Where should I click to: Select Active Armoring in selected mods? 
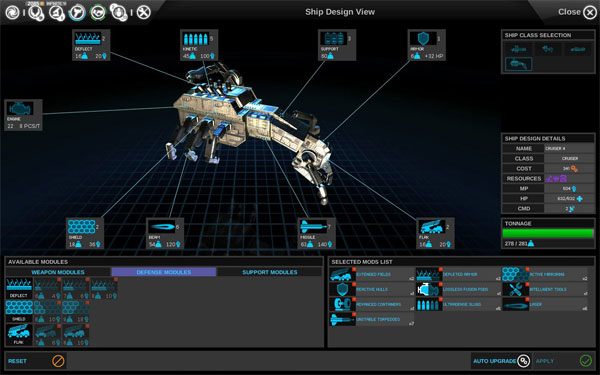pyautogui.click(x=545, y=274)
